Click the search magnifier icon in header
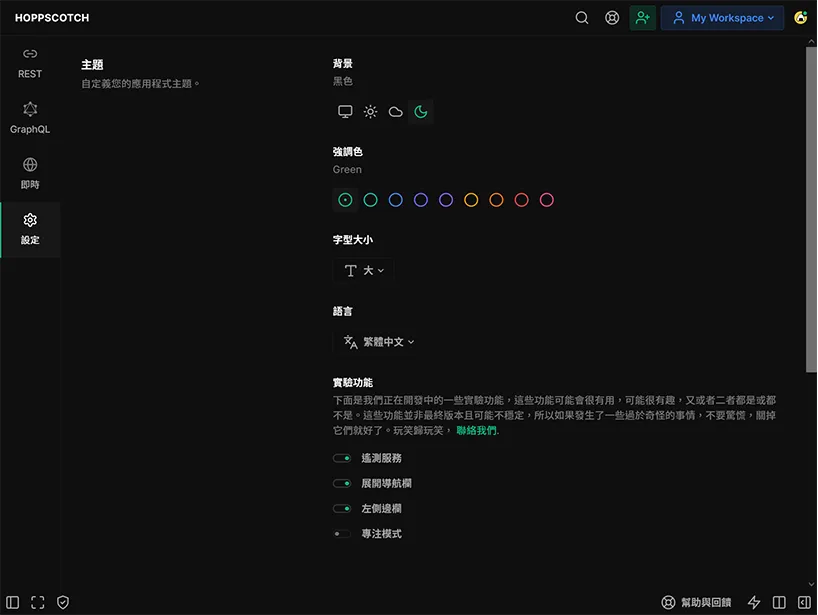818x615 pixels. [x=582, y=18]
